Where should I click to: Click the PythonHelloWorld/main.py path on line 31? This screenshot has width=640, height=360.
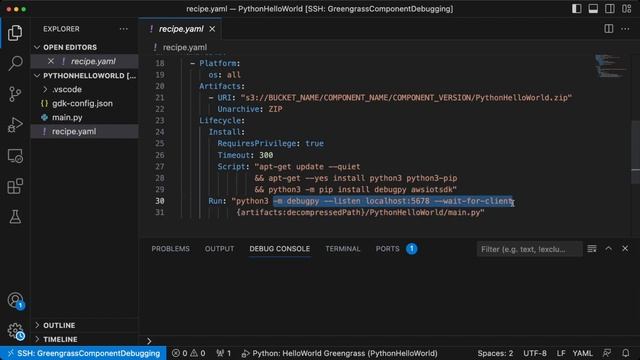pyautogui.click(x=424, y=212)
